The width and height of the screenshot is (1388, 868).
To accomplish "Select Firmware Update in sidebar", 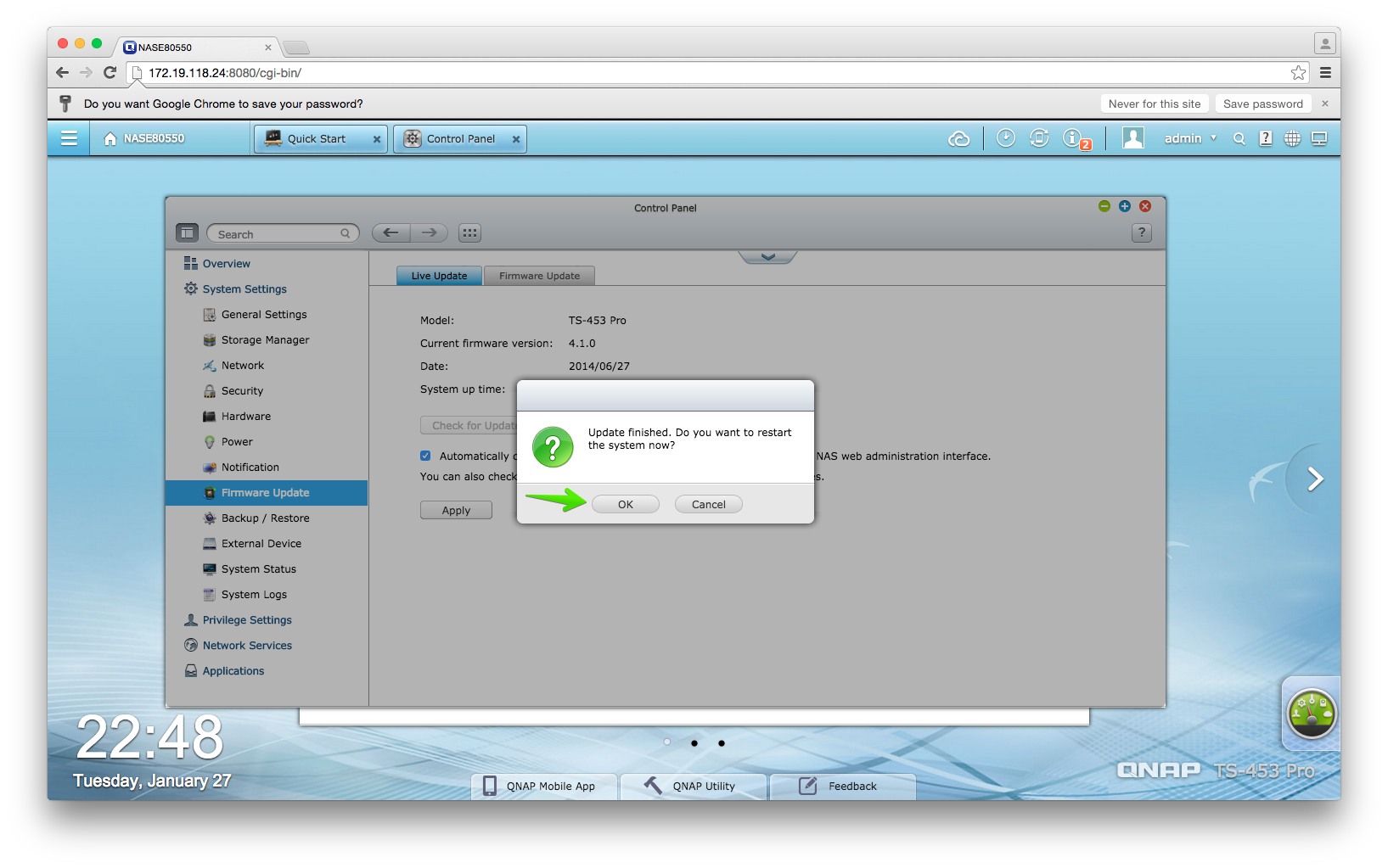I will [x=267, y=493].
